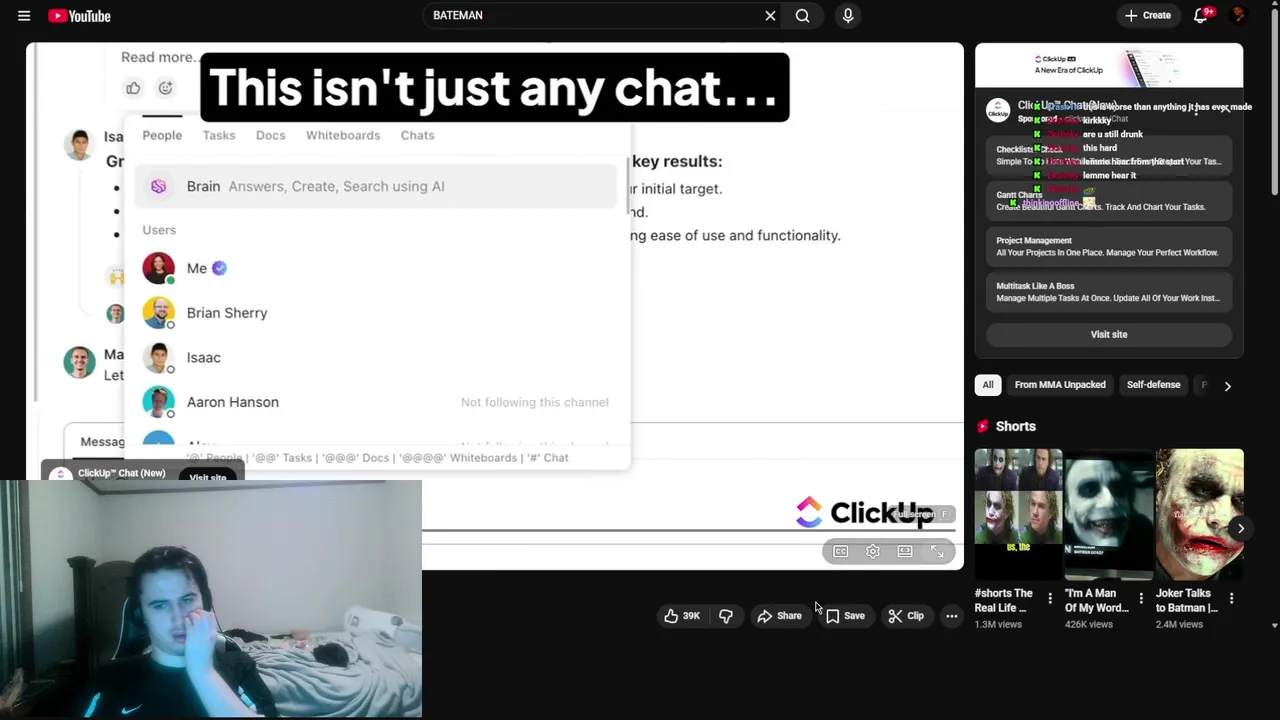Click add emoji reaction icon
The image size is (1280, 720).
click(x=165, y=88)
